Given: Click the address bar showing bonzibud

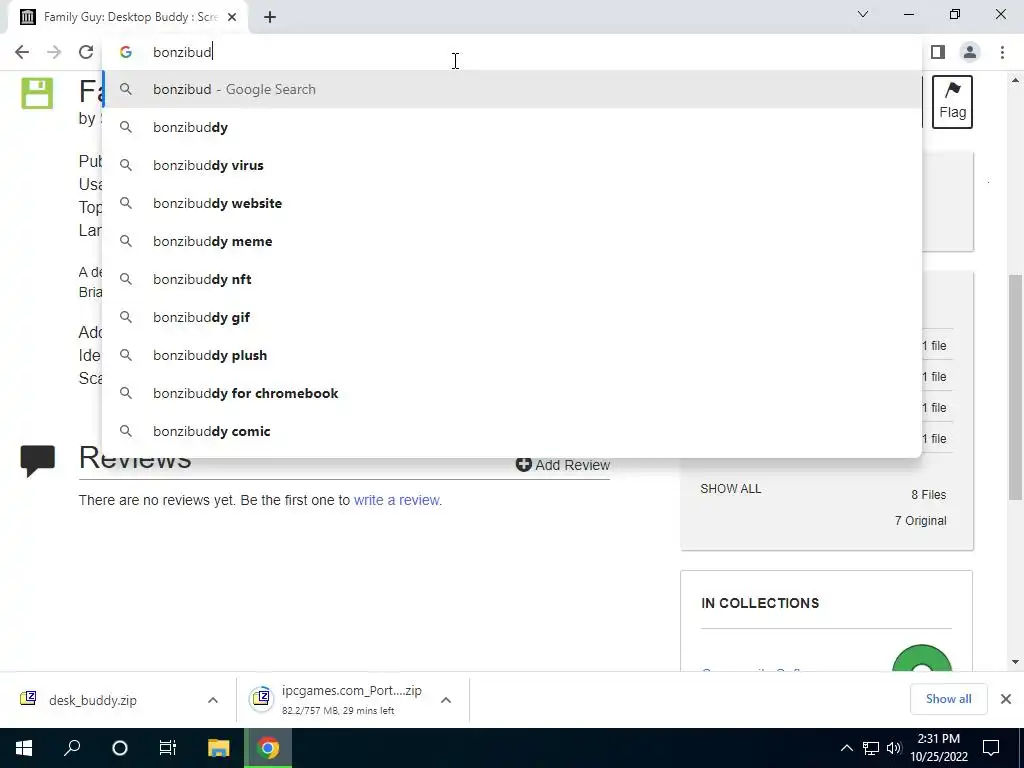Looking at the screenshot, I should point(513,52).
